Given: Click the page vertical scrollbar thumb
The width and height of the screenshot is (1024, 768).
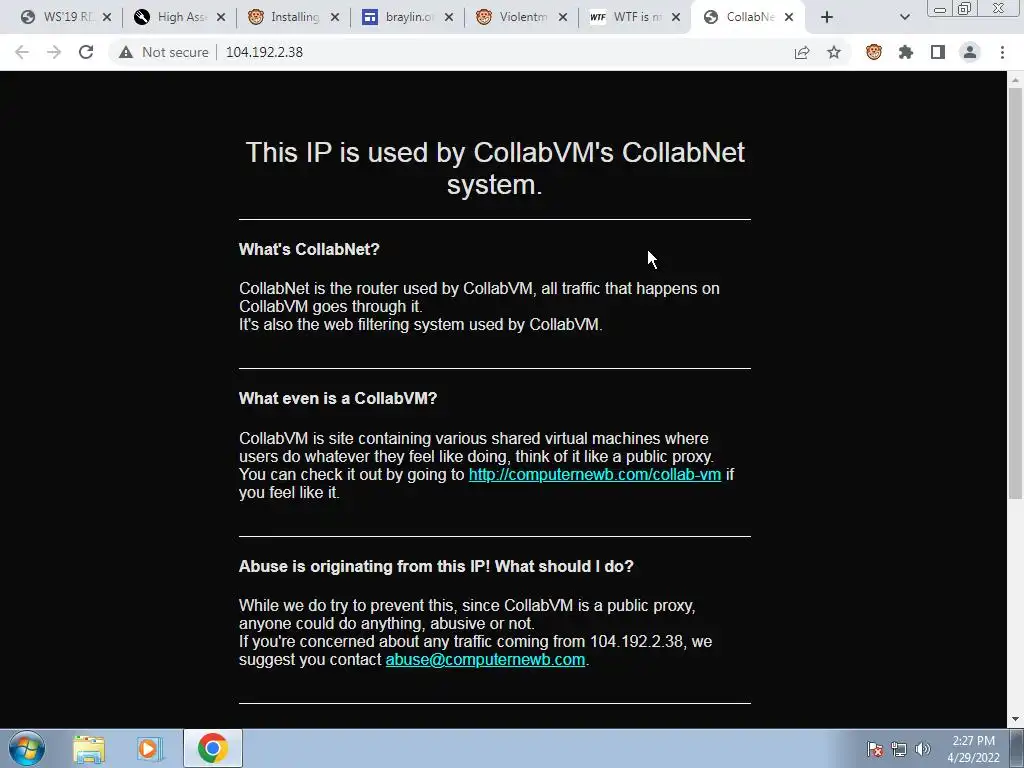Looking at the screenshot, I should (1015, 293).
